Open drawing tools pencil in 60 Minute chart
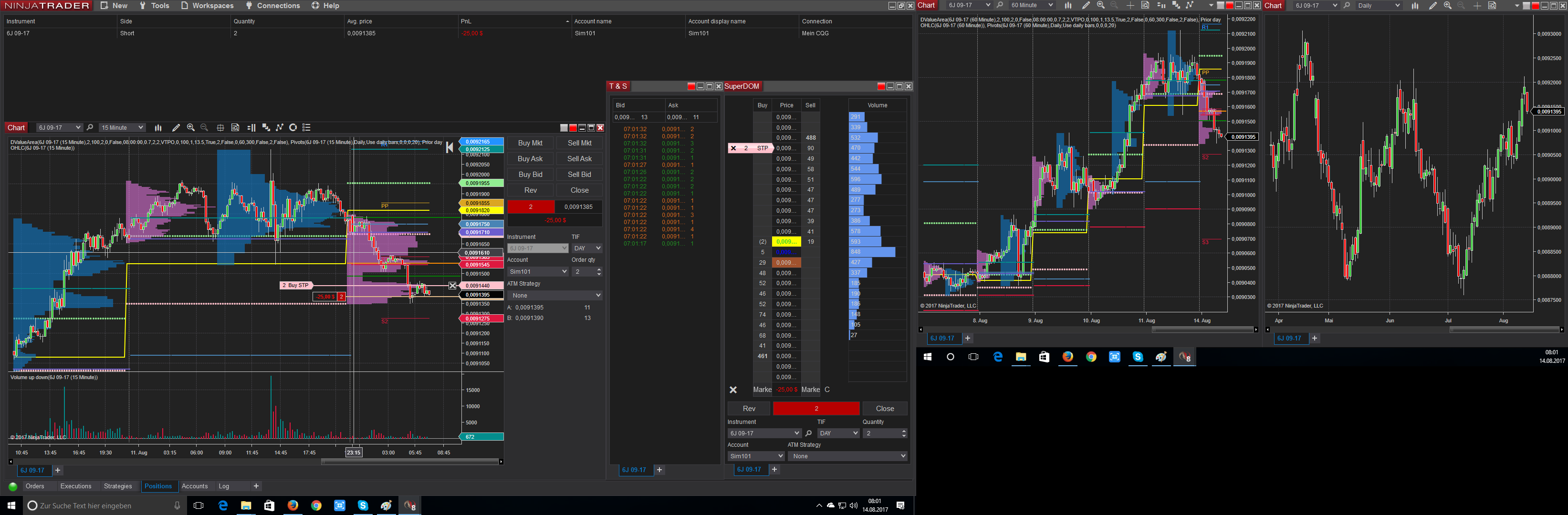 (x=1086, y=5)
